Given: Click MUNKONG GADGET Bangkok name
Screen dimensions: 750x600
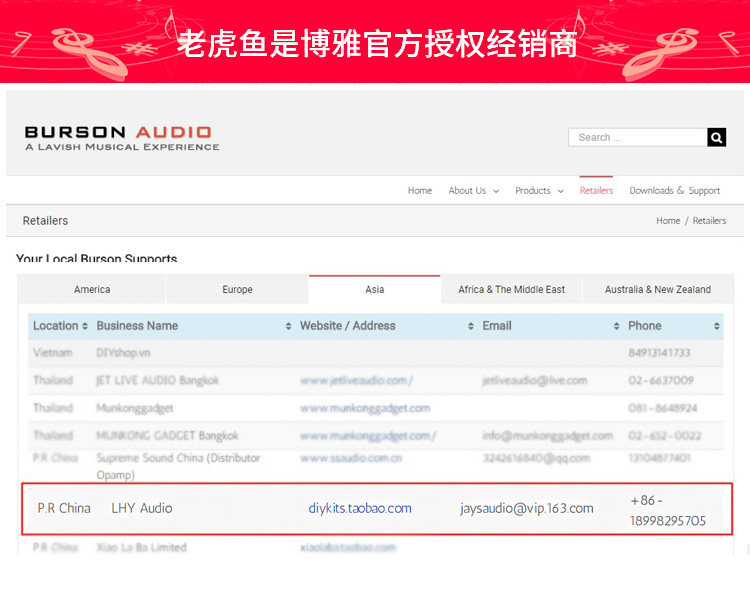Looking at the screenshot, I should click(167, 436).
